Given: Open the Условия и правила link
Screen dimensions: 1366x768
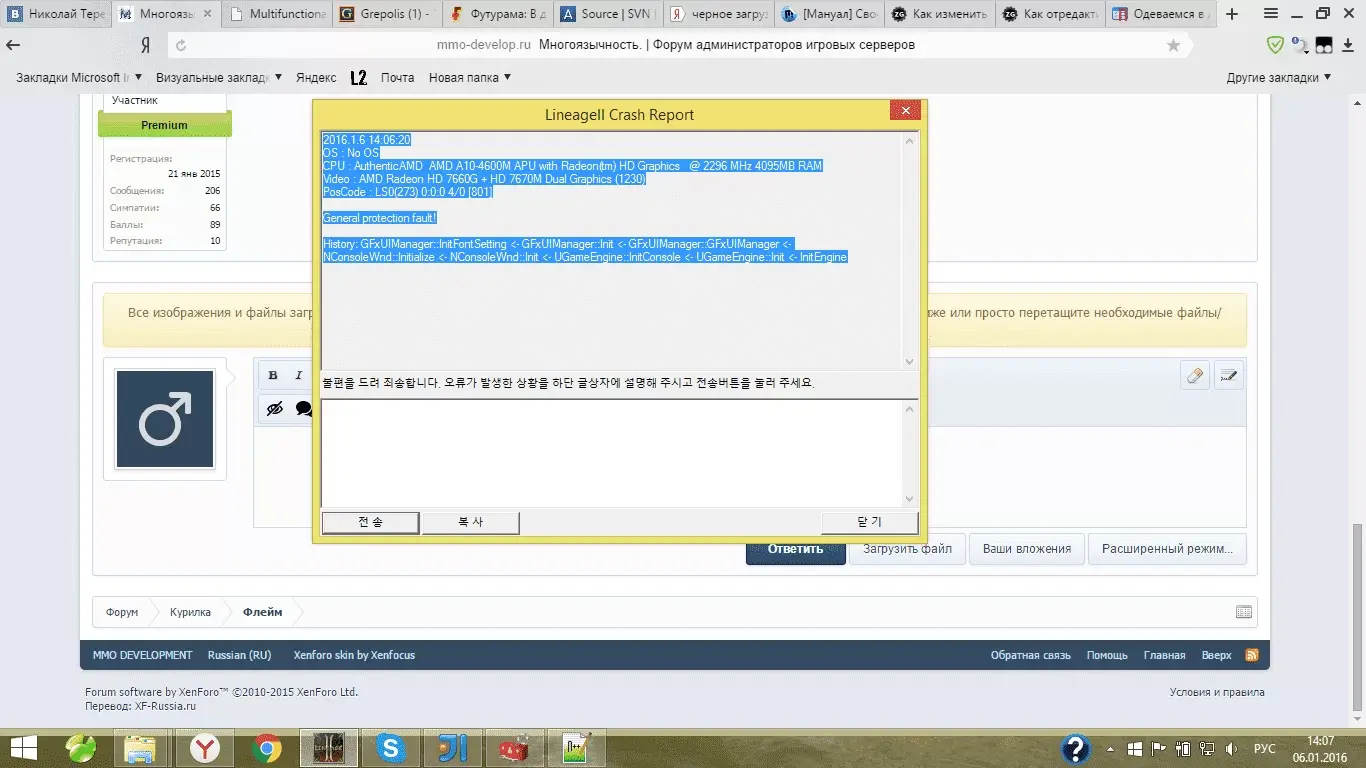Looking at the screenshot, I should (x=1217, y=692).
